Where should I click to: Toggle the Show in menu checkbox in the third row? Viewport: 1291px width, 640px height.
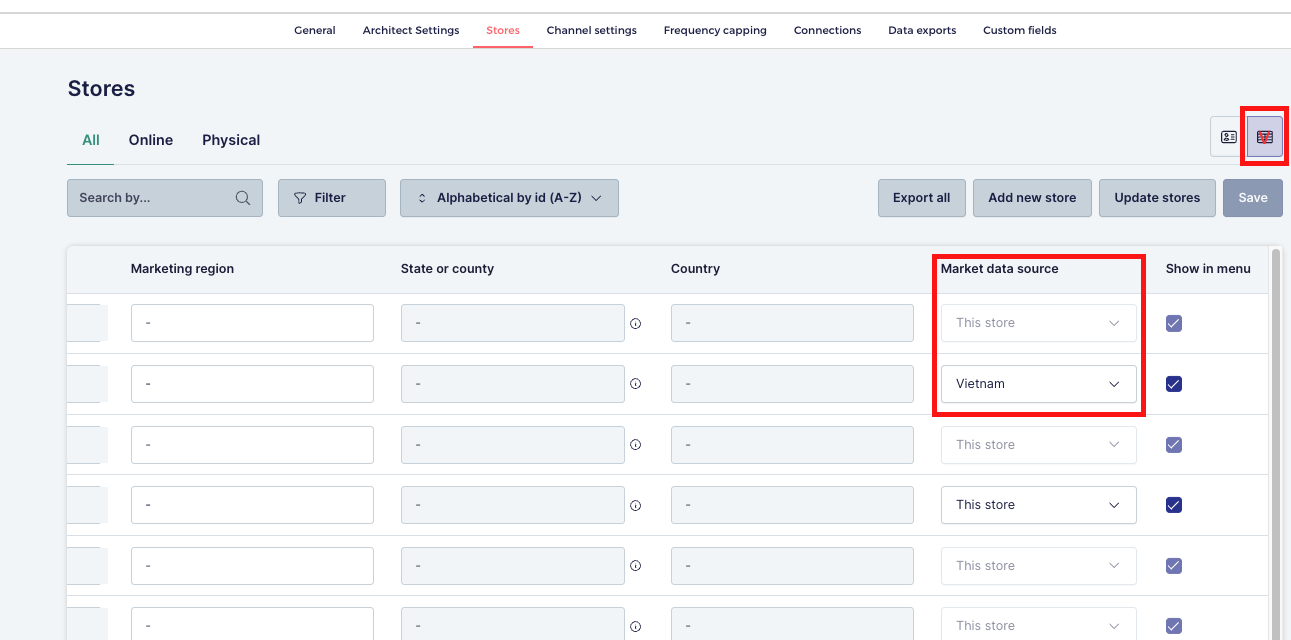click(x=1174, y=445)
